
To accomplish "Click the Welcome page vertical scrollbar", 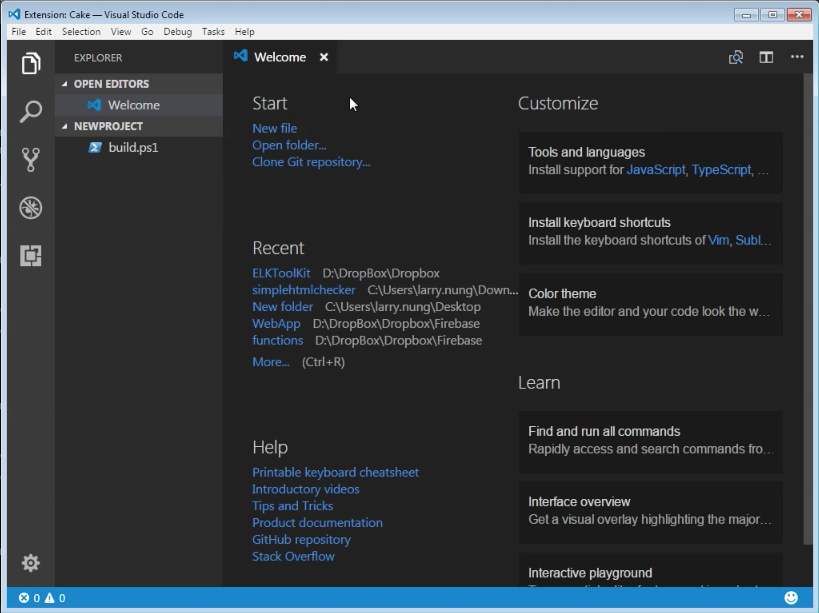I will (x=808, y=308).
